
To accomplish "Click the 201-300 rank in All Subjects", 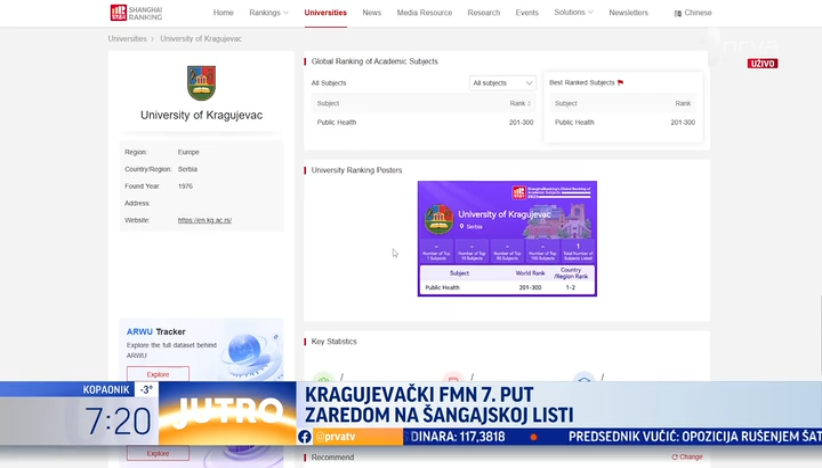I will click(x=521, y=122).
